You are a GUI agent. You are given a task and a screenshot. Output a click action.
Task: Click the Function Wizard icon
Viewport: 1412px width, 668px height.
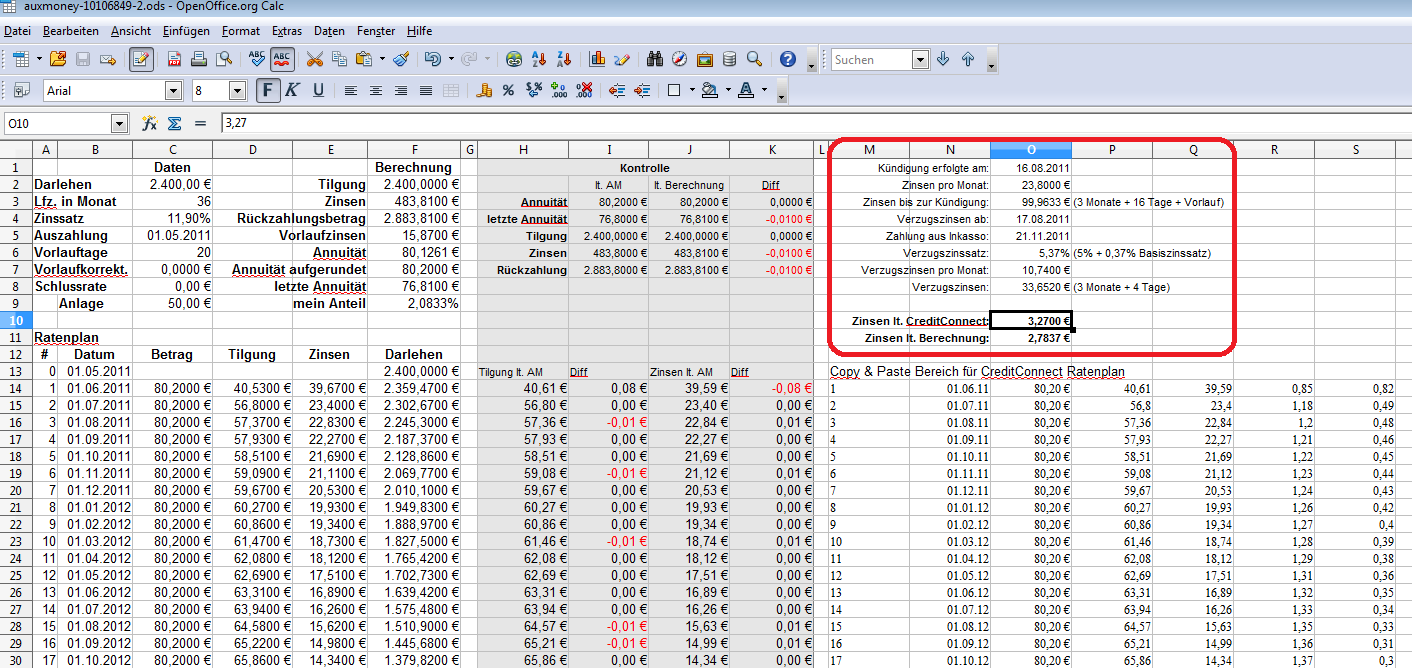point(150,123)
